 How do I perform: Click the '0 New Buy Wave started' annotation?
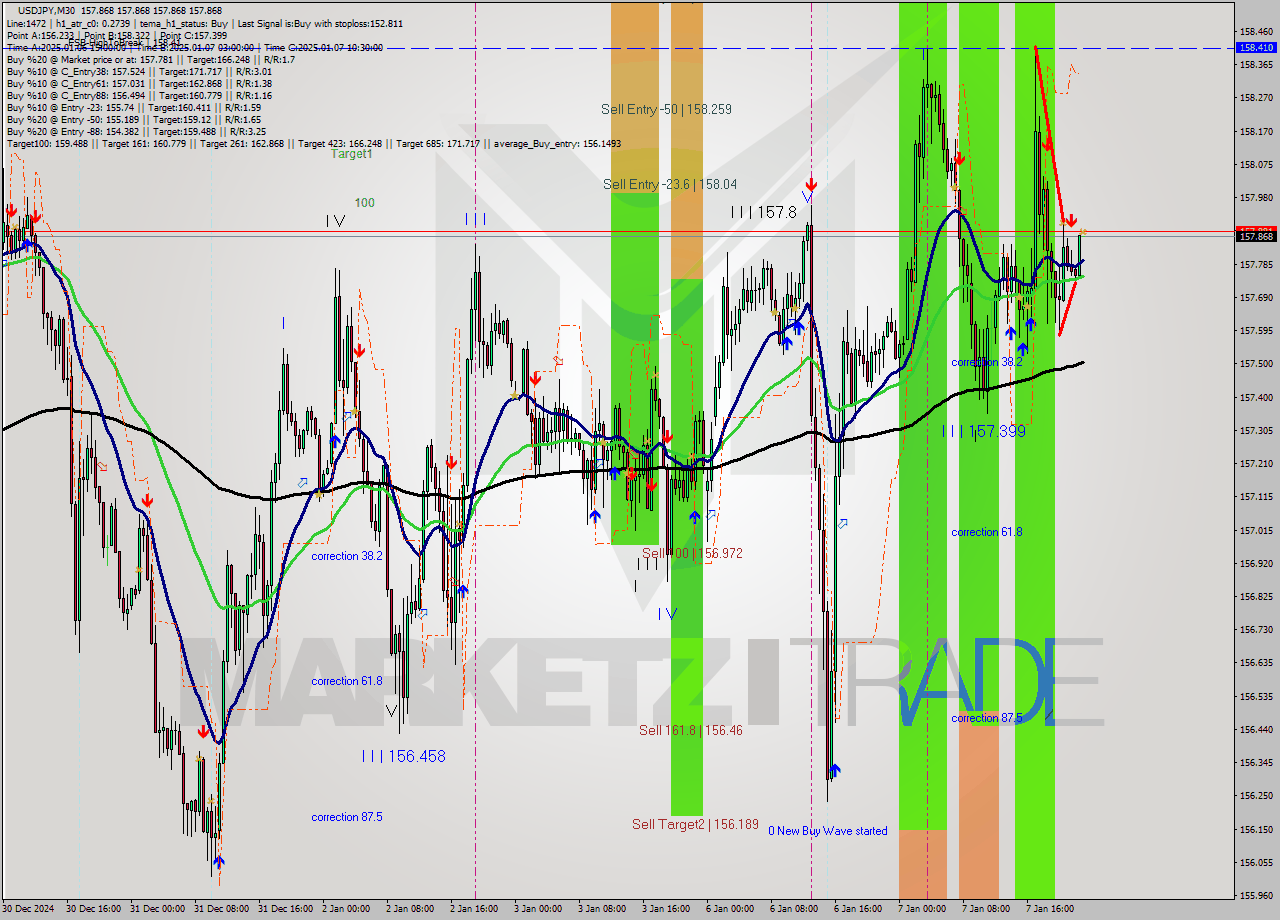pyautogui.click(x=827, y=831)
